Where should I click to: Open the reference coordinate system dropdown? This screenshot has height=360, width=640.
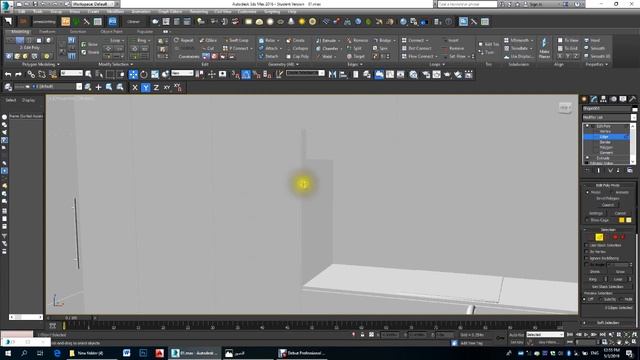coord(182,73)
